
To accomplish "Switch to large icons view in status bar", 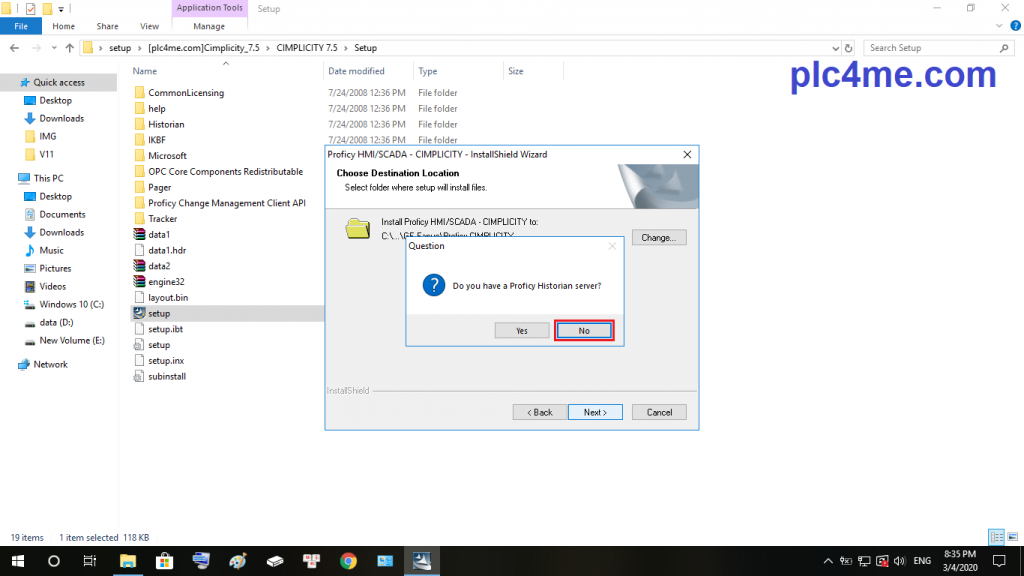I will coord(1010,537).
